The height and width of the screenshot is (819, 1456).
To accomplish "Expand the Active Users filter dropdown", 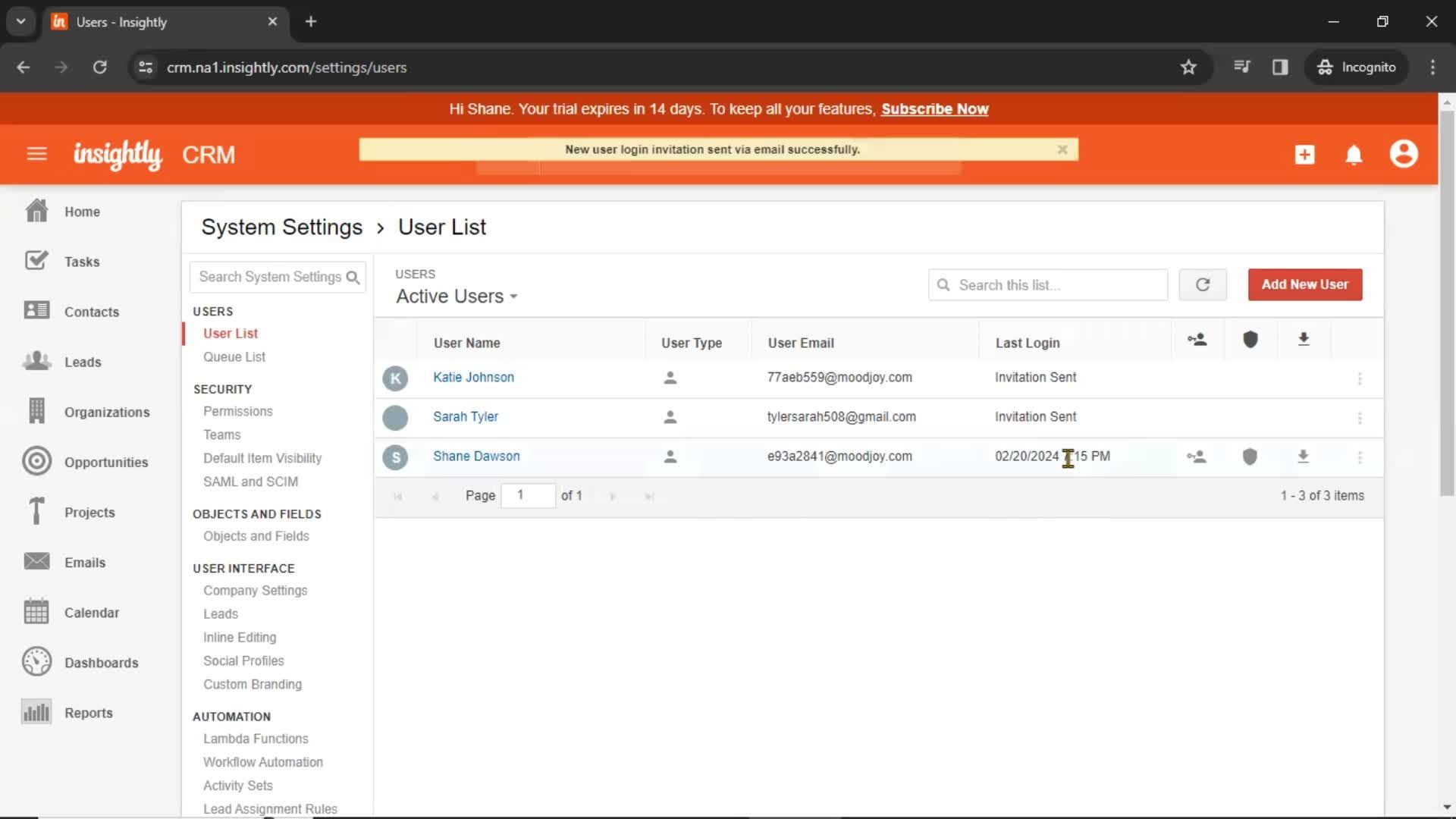I will [x=457, y=297].
